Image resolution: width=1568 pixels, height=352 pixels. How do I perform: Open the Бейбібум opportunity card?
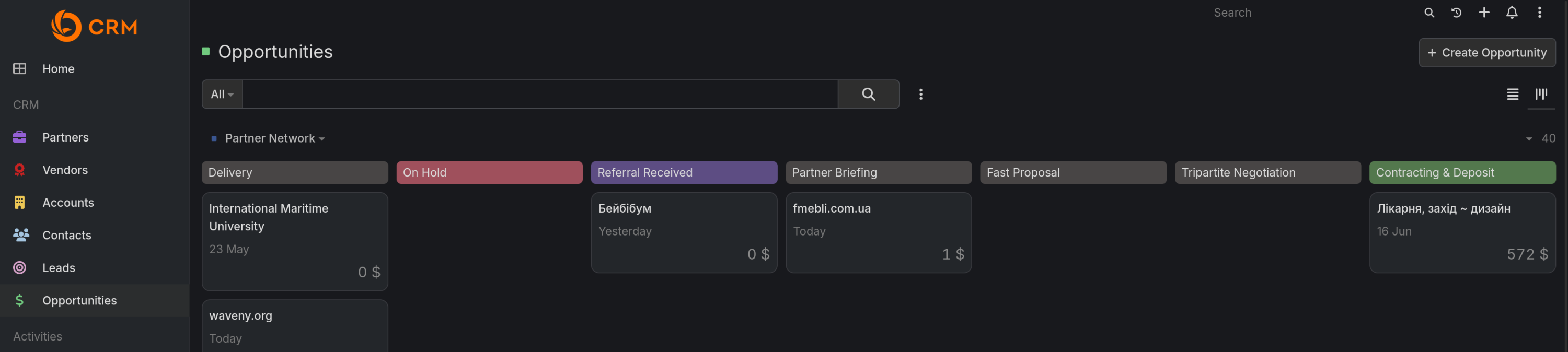(684, 233)
